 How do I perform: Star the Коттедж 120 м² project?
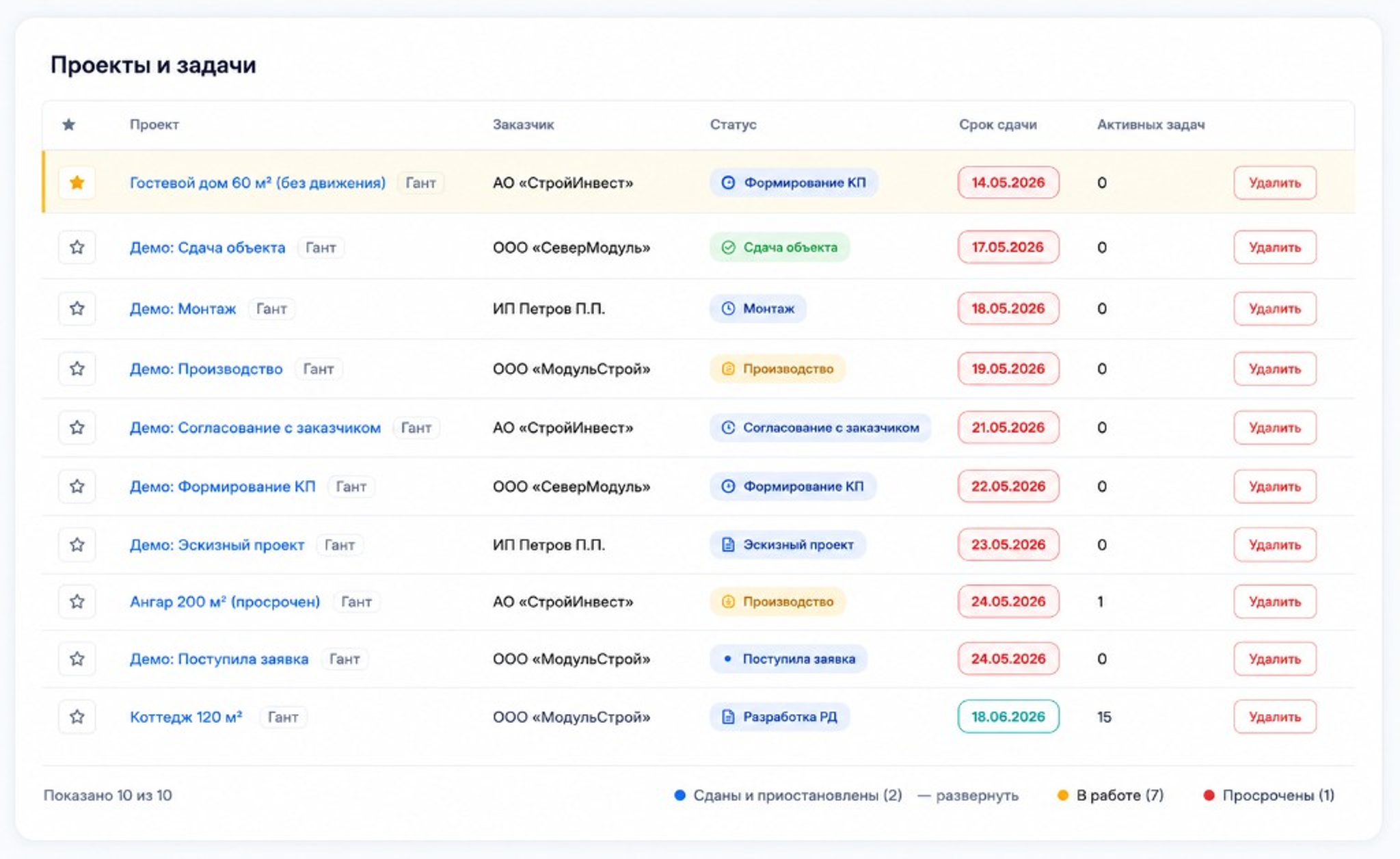tap(77, 717)
